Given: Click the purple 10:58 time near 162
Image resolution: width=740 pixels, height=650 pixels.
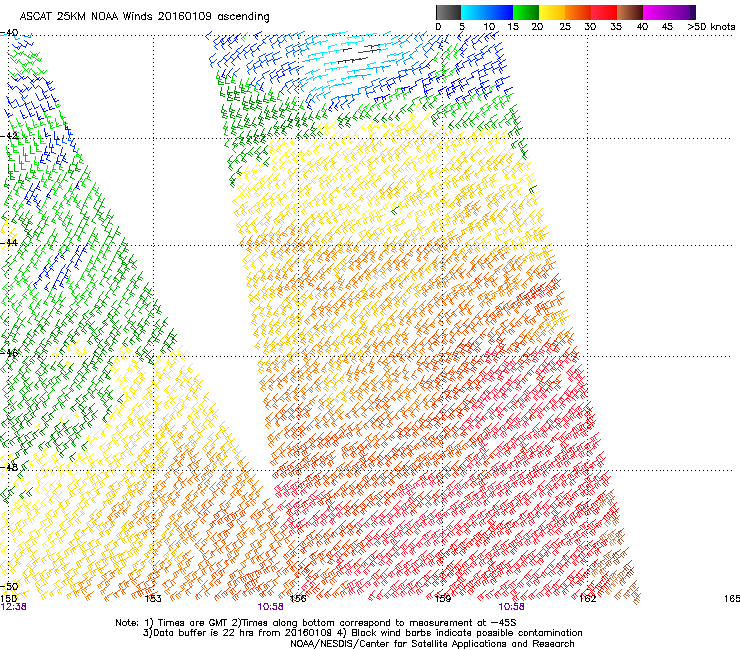Looking at the screenshot, I should pos(512,607).
